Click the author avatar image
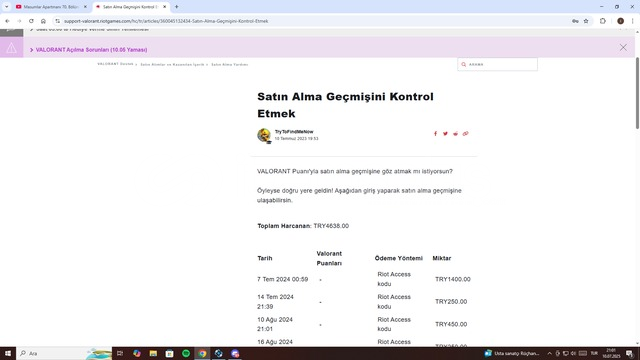The image size is (640, 360). coord(264,135)
